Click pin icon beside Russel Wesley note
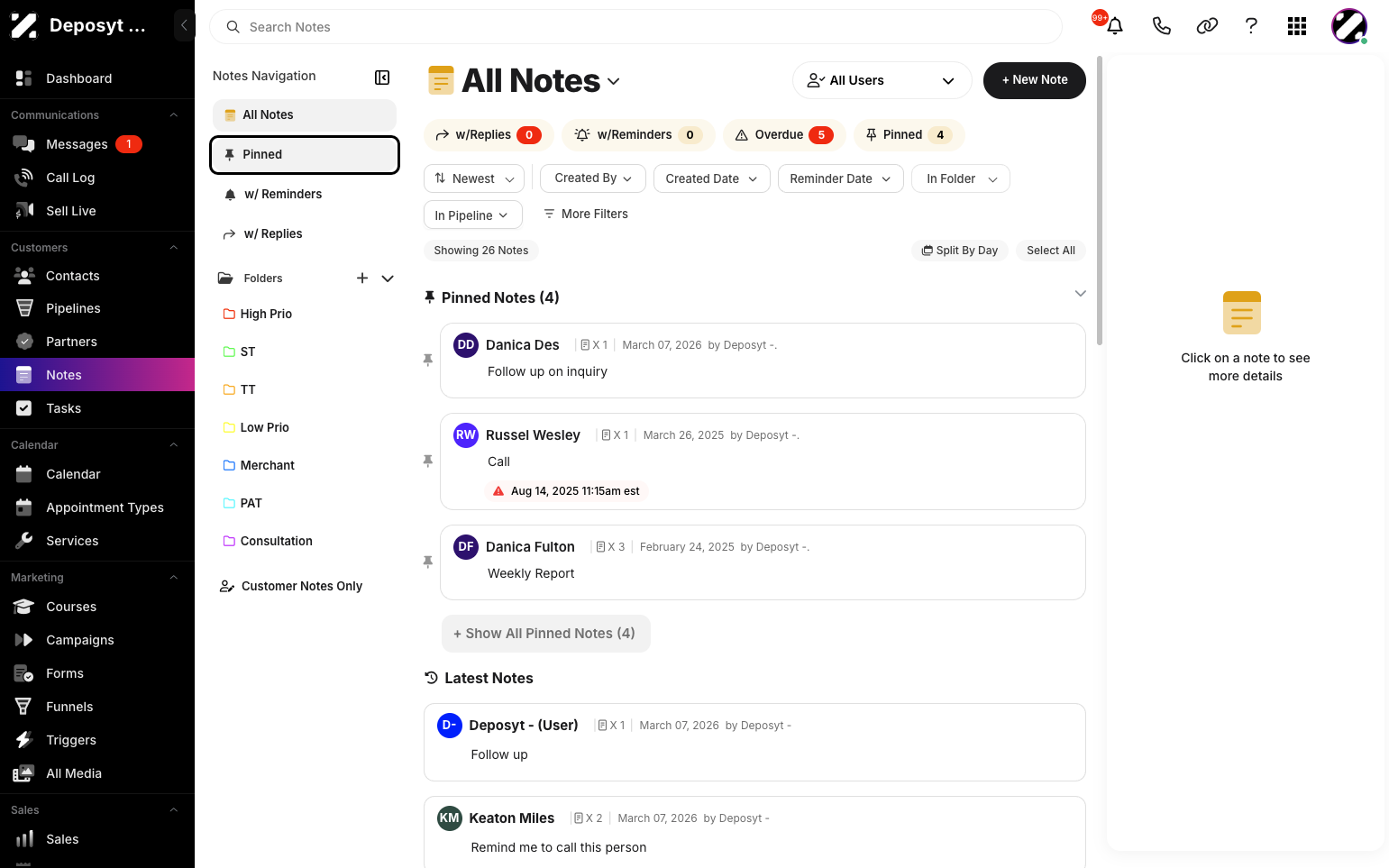 point(428,461)
